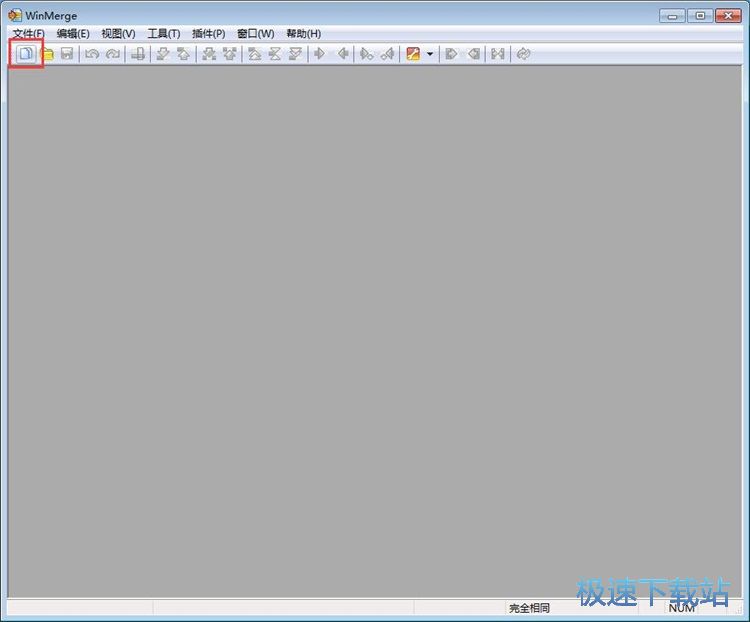The image size is (750, 622).
Task: Click the orange options tool icon
Action: 413,54
